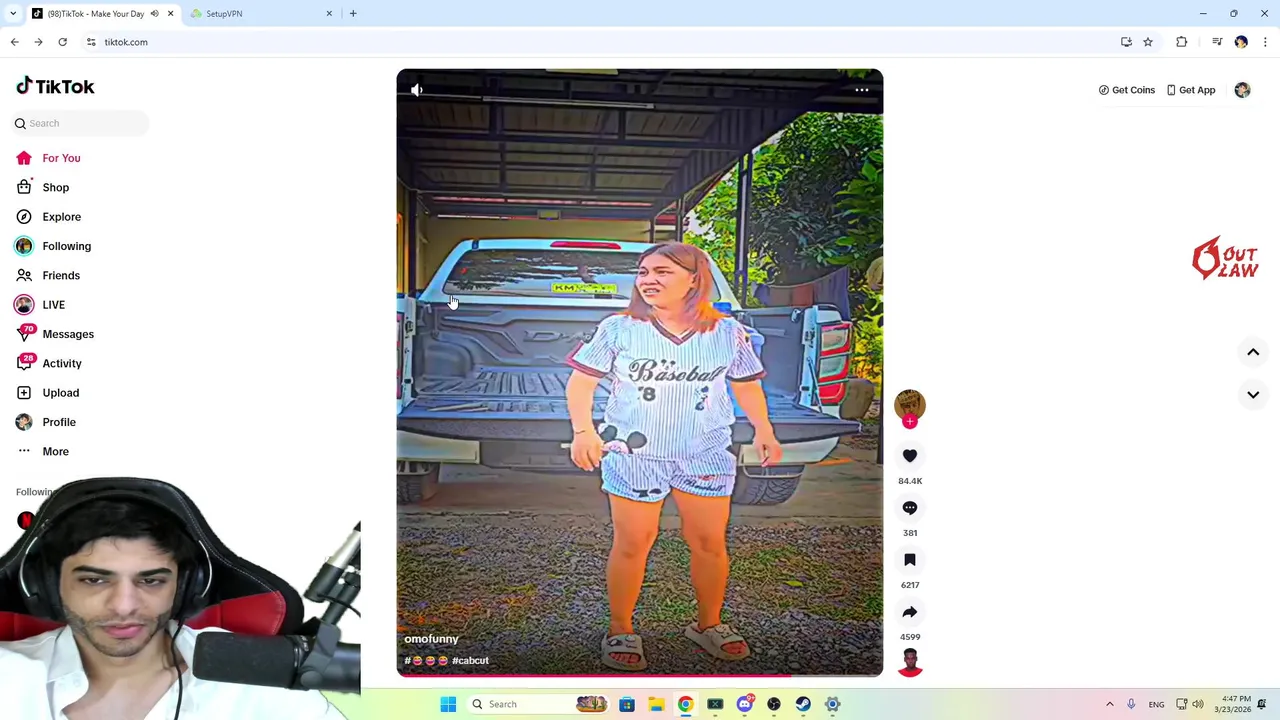
Task: Click the Get Coins button
Action: 1127,90
